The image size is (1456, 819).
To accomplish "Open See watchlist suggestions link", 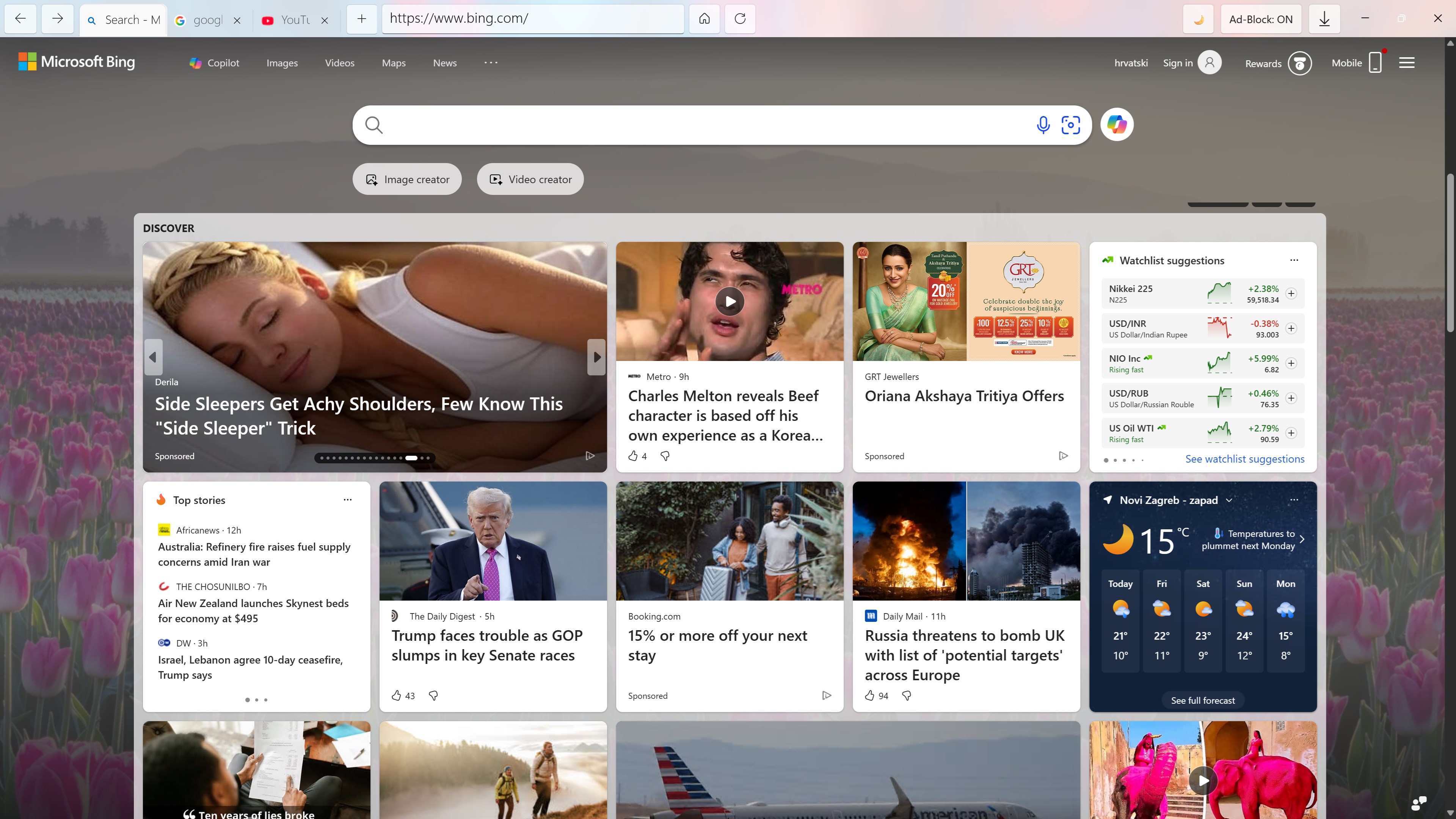I will click(1244, 459).
